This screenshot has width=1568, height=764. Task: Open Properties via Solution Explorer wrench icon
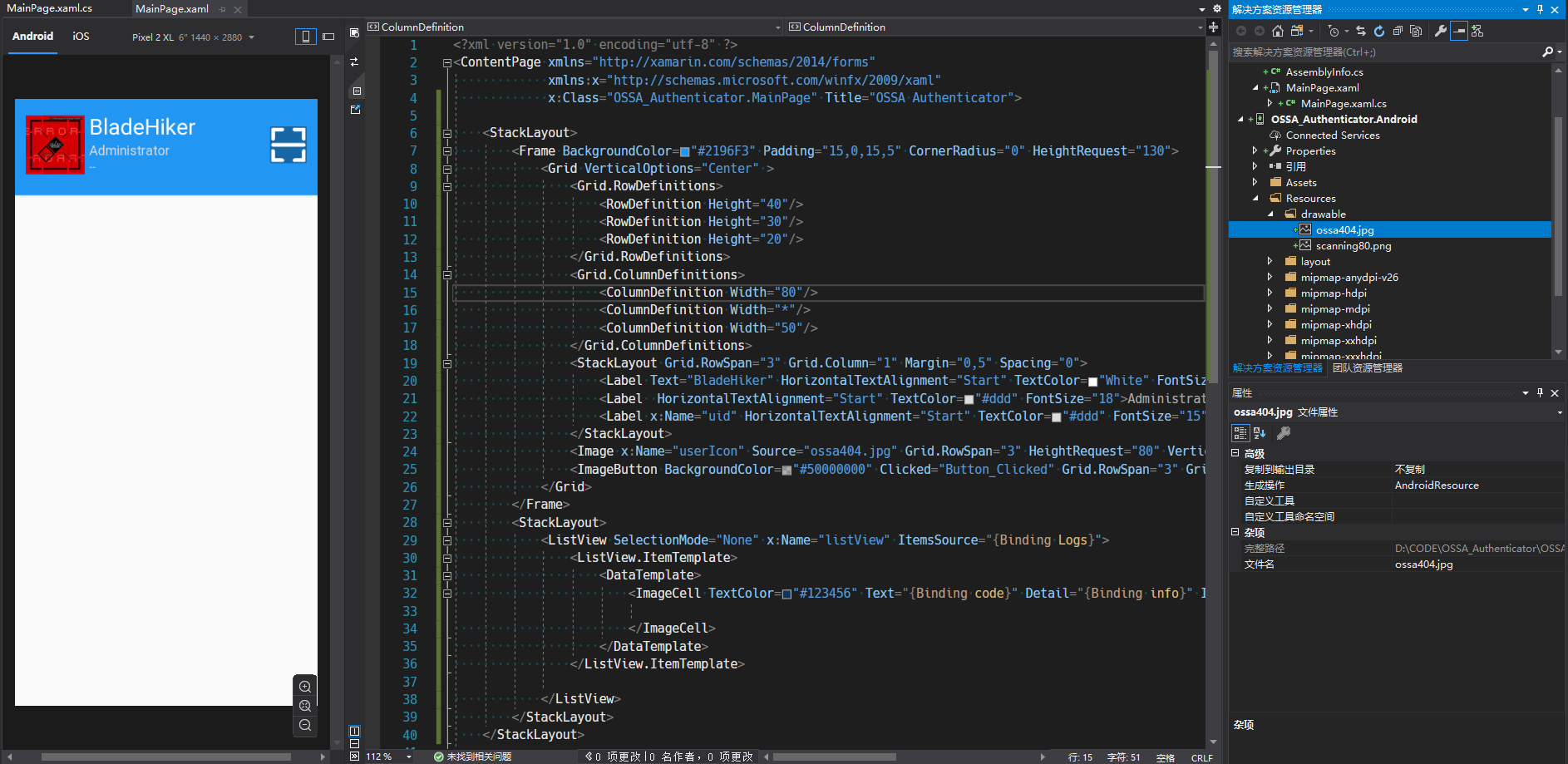(1441, 31)
